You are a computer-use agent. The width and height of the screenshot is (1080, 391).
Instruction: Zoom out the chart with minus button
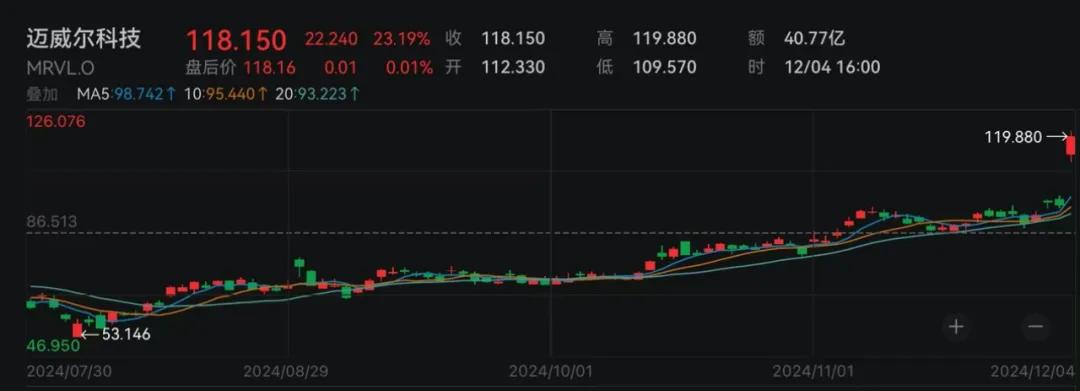1035,326
